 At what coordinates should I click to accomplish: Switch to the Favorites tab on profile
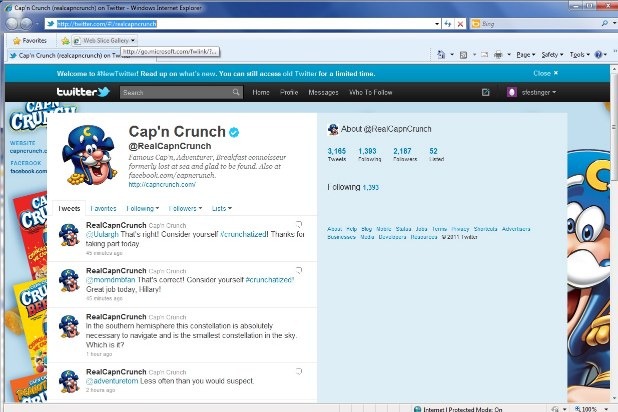[103, 208]
